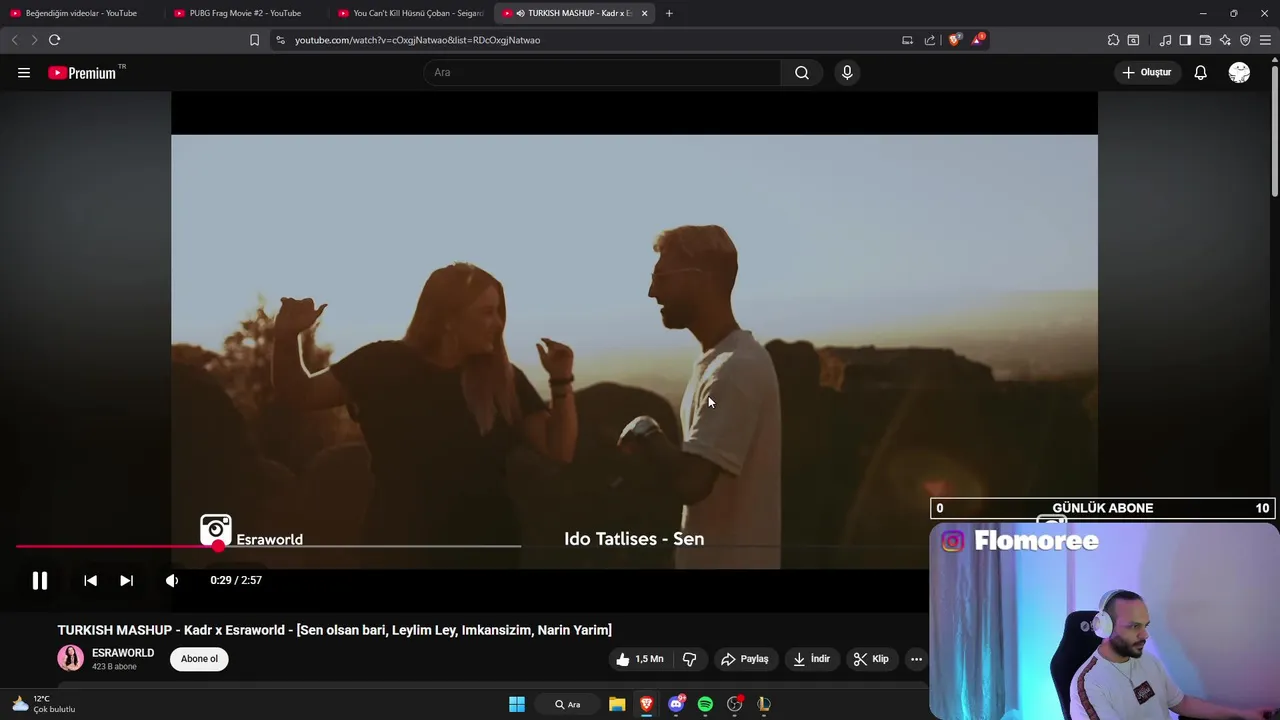The image size is (1280, 720).
Task: Open File Explorer from taskbar
Action: (x=617, y=705)
